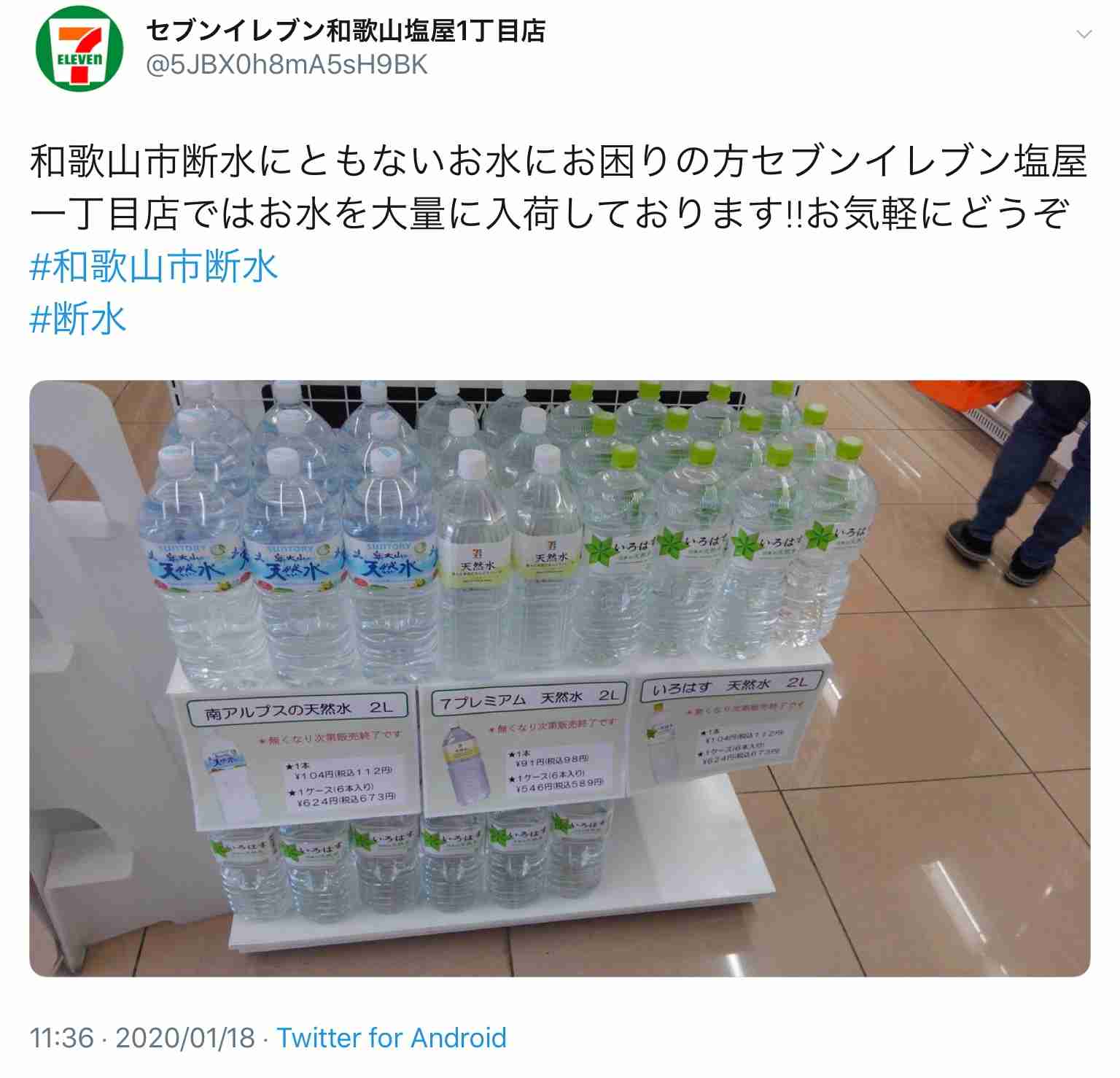Open the Twitter for Android source link
1120x1078 pixels.
click(392, 1037)
